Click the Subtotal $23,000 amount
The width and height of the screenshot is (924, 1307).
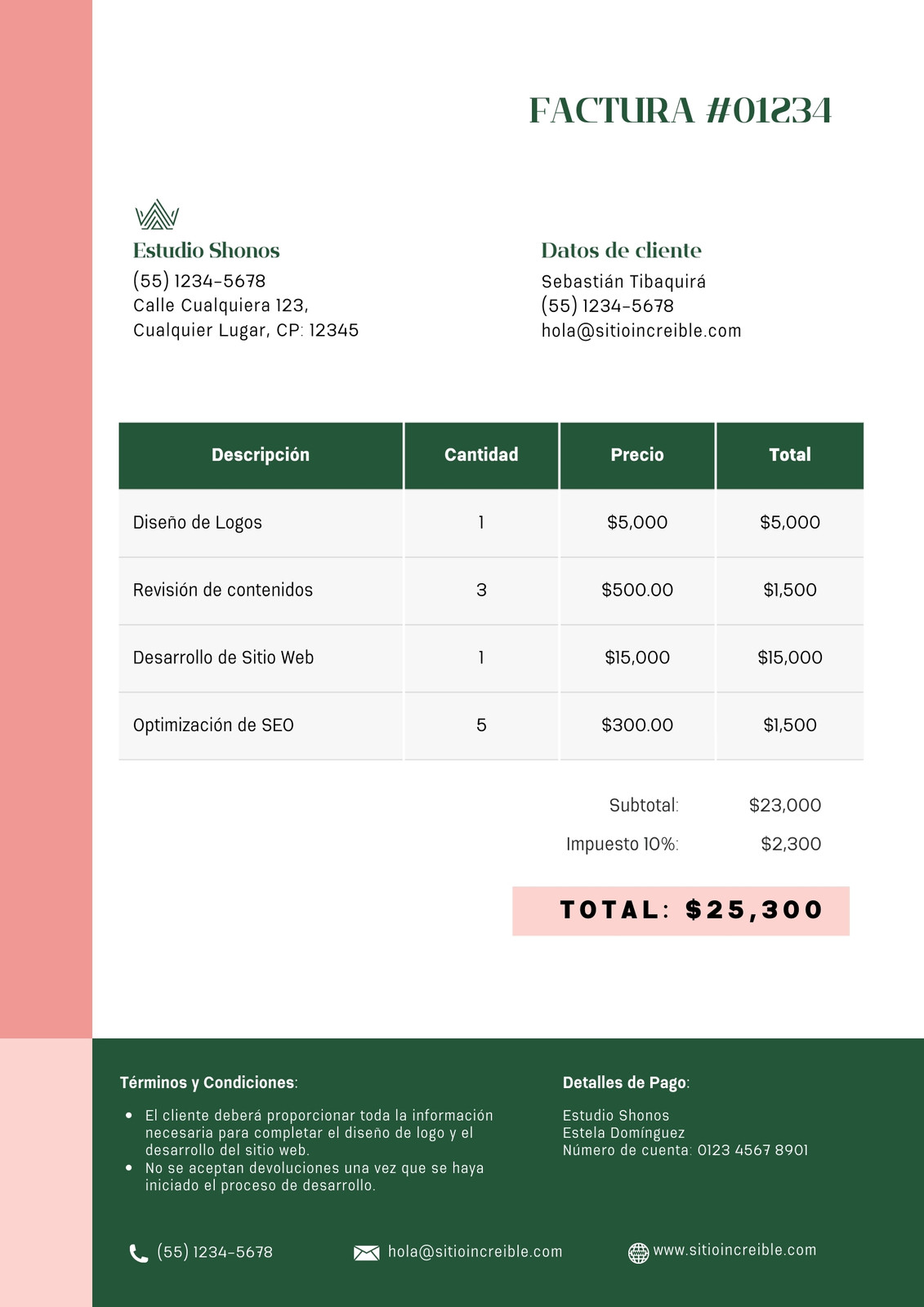tap(785, 805)
